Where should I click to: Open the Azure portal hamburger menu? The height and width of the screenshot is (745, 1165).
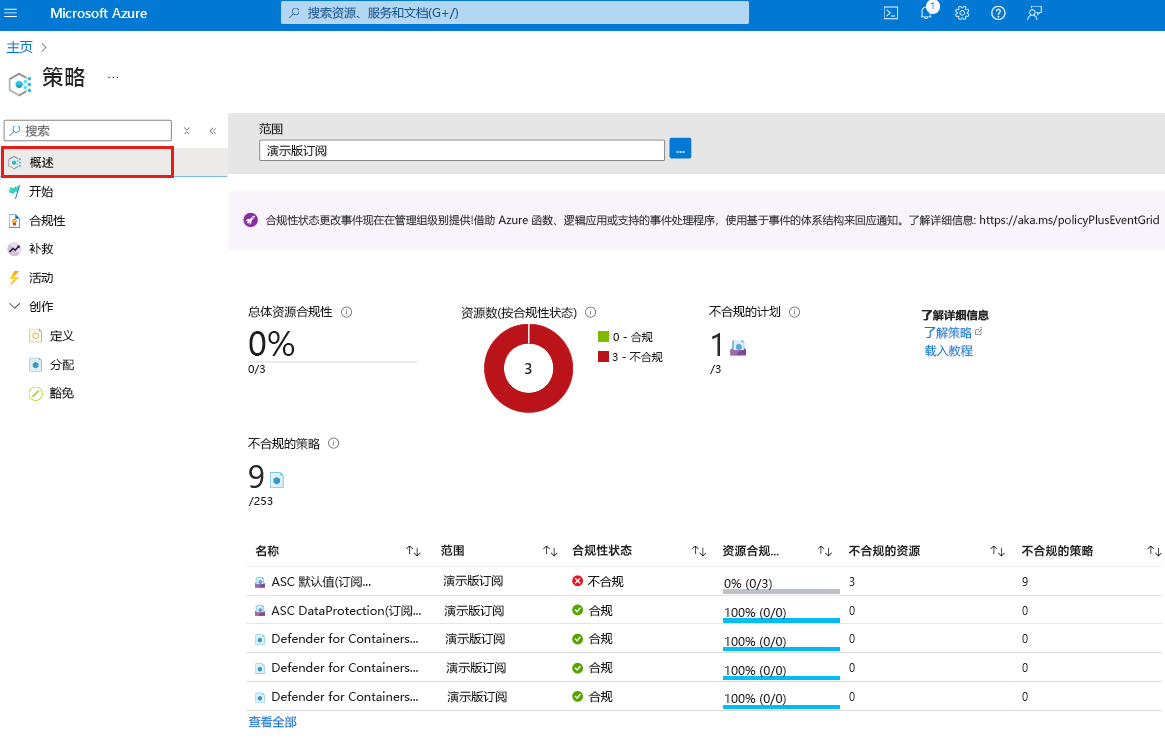[11, 13]
